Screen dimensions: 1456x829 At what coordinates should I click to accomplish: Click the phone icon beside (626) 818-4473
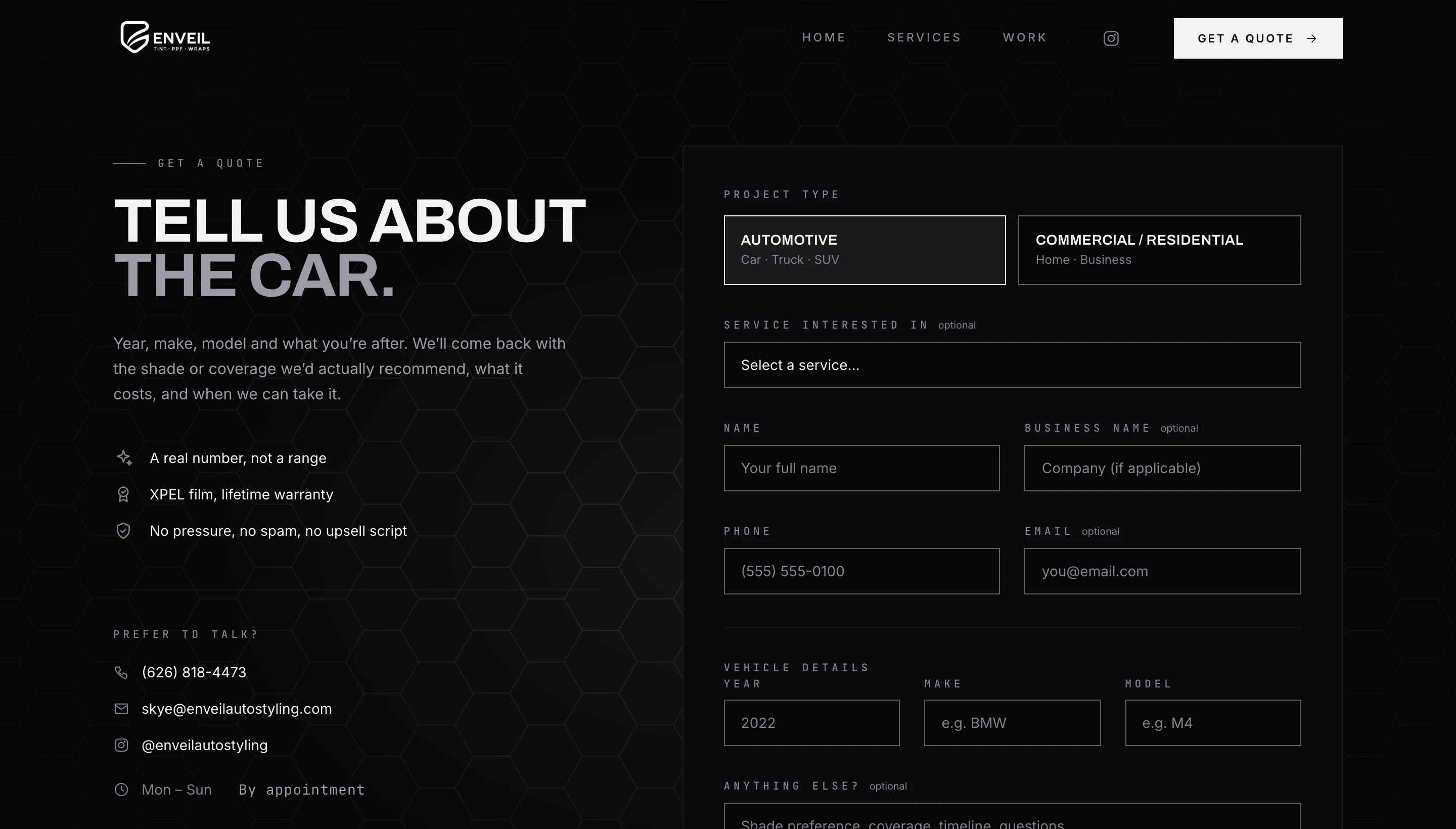click(121, 672)
